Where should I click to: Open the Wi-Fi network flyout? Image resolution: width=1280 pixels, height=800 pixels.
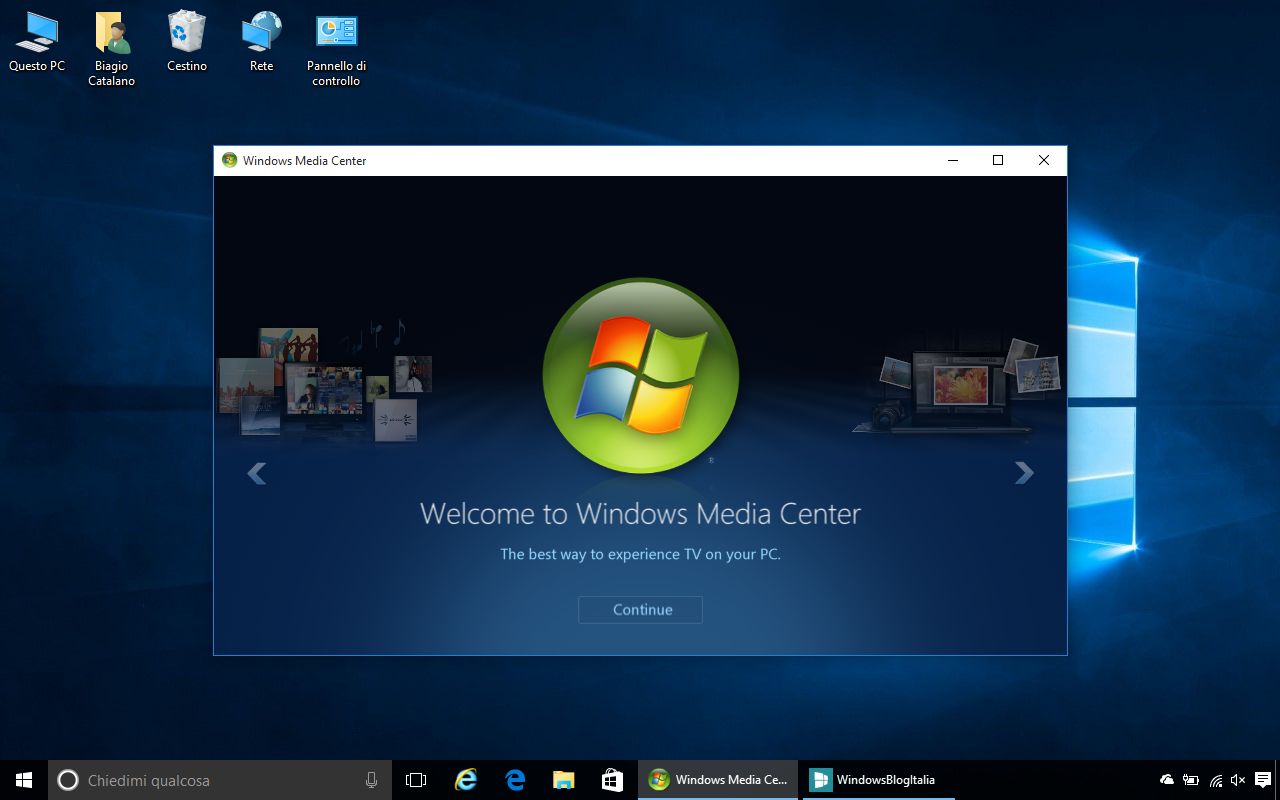[x=1214, y=779]
